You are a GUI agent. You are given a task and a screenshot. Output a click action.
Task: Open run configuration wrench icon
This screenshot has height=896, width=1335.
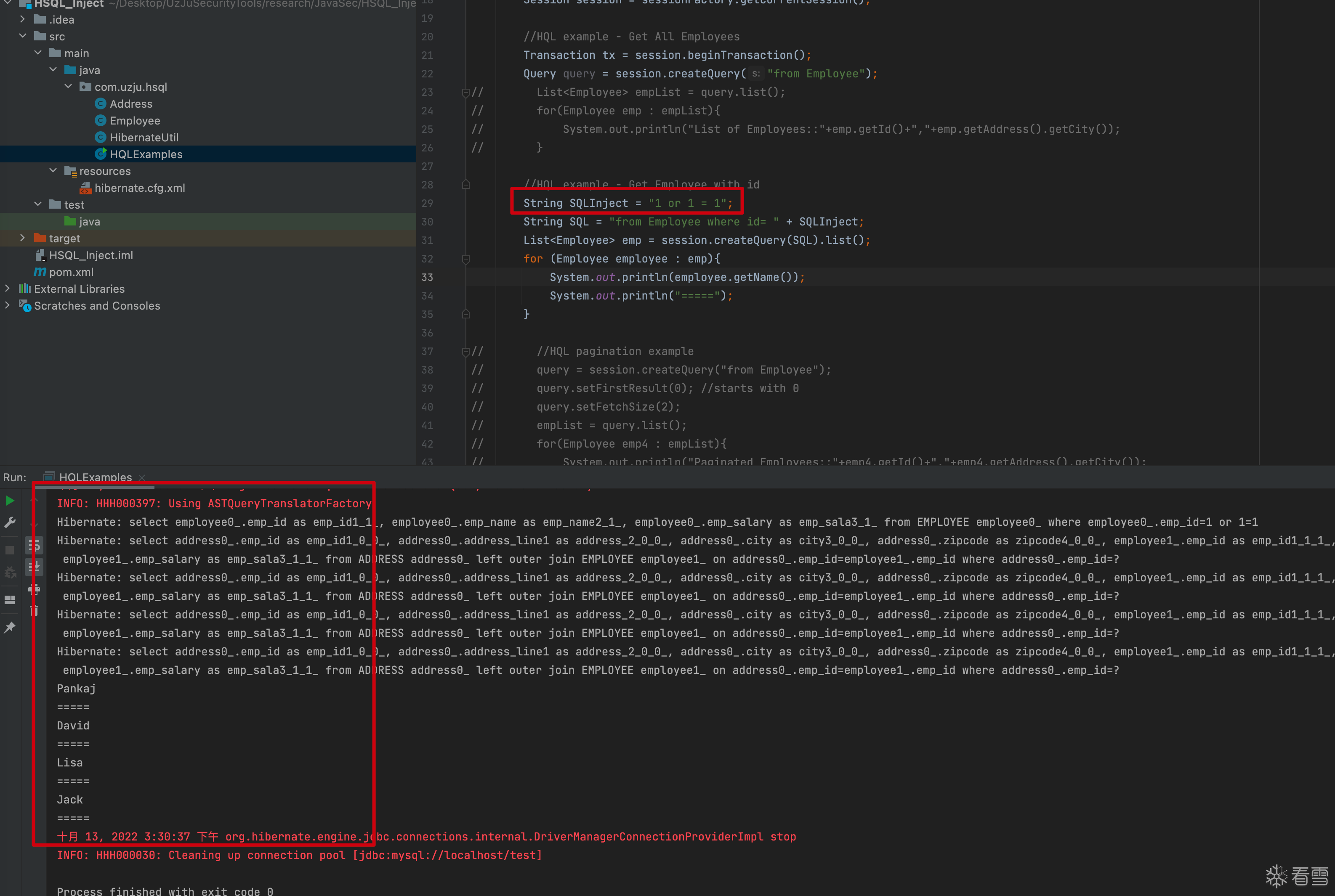pyautogui.click(x=10, y=523)
